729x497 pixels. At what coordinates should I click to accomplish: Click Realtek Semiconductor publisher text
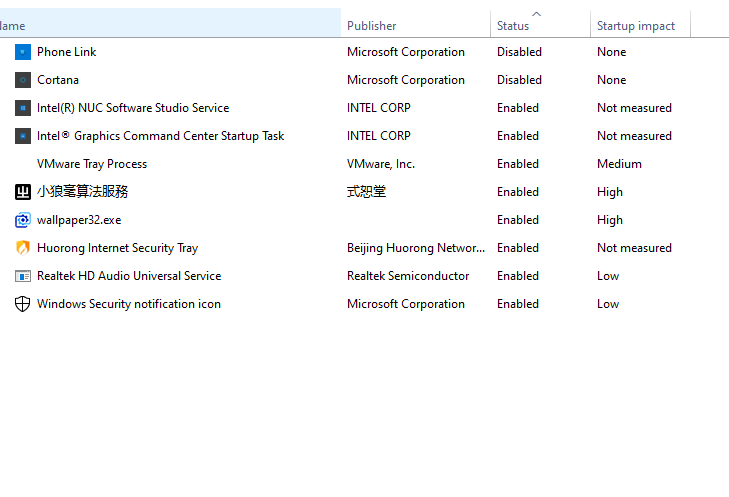pyautogui.click(x=408, y=276)
